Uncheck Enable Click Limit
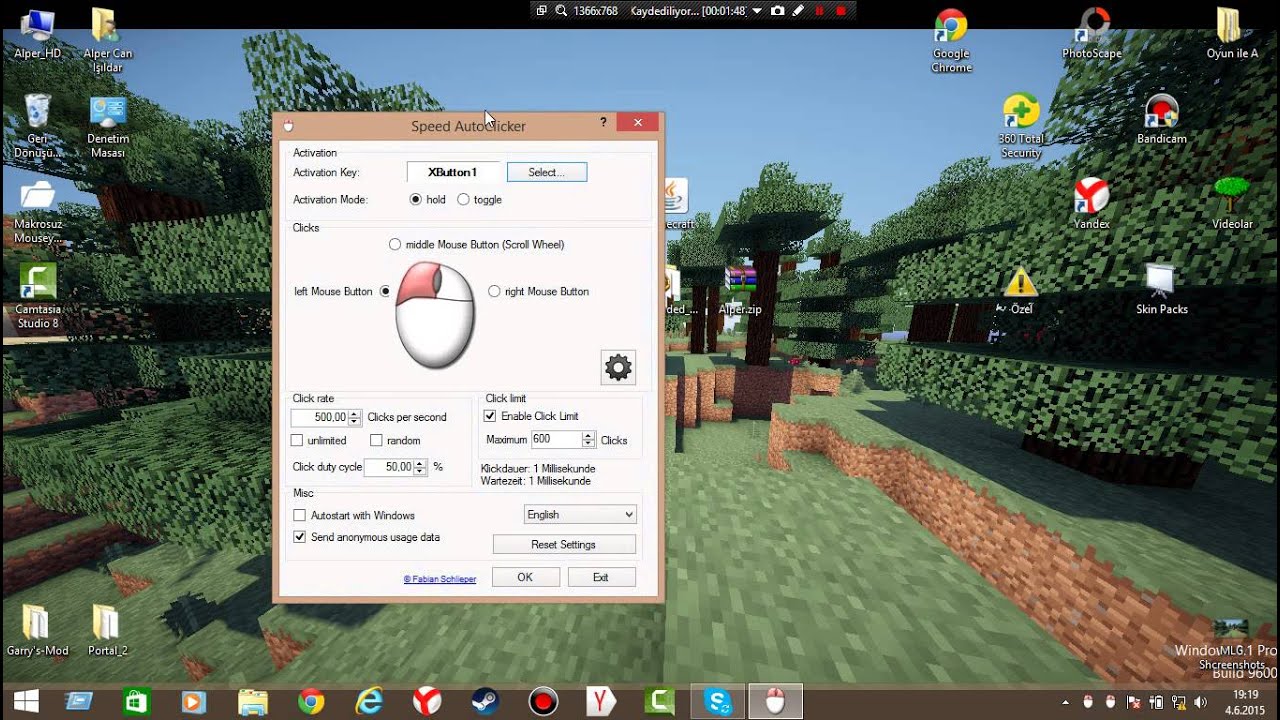 (x=490, y=416)
